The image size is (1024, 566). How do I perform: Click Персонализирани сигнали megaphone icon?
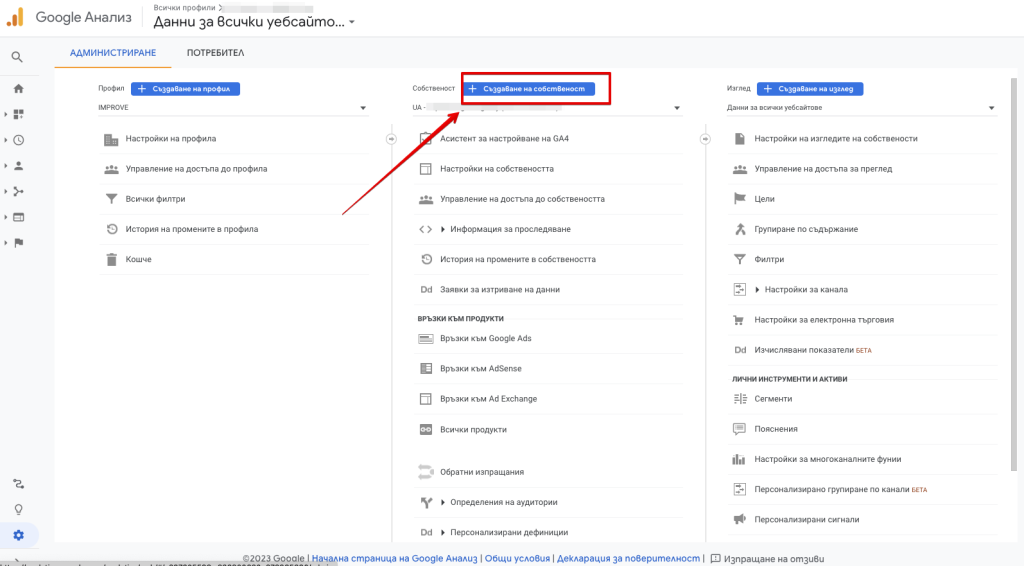pyautogui.click(x=739, y=520)
